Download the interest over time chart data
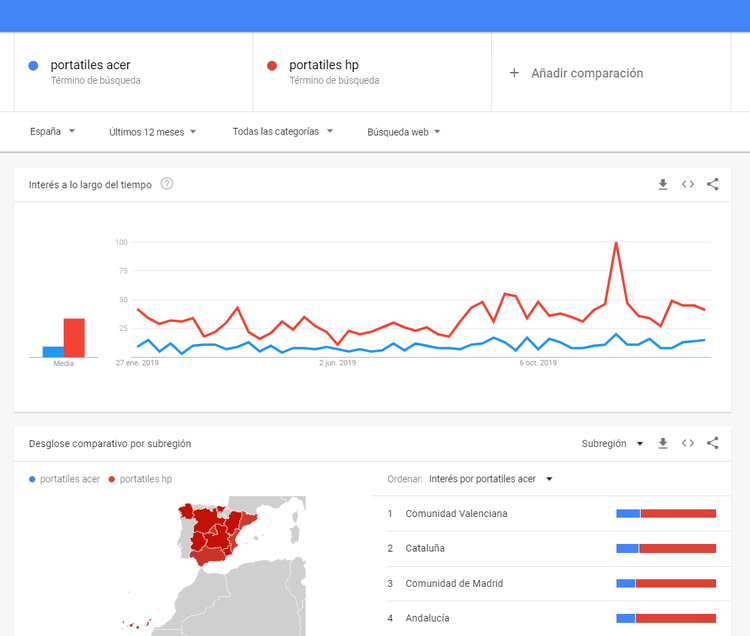 [662, 185]
